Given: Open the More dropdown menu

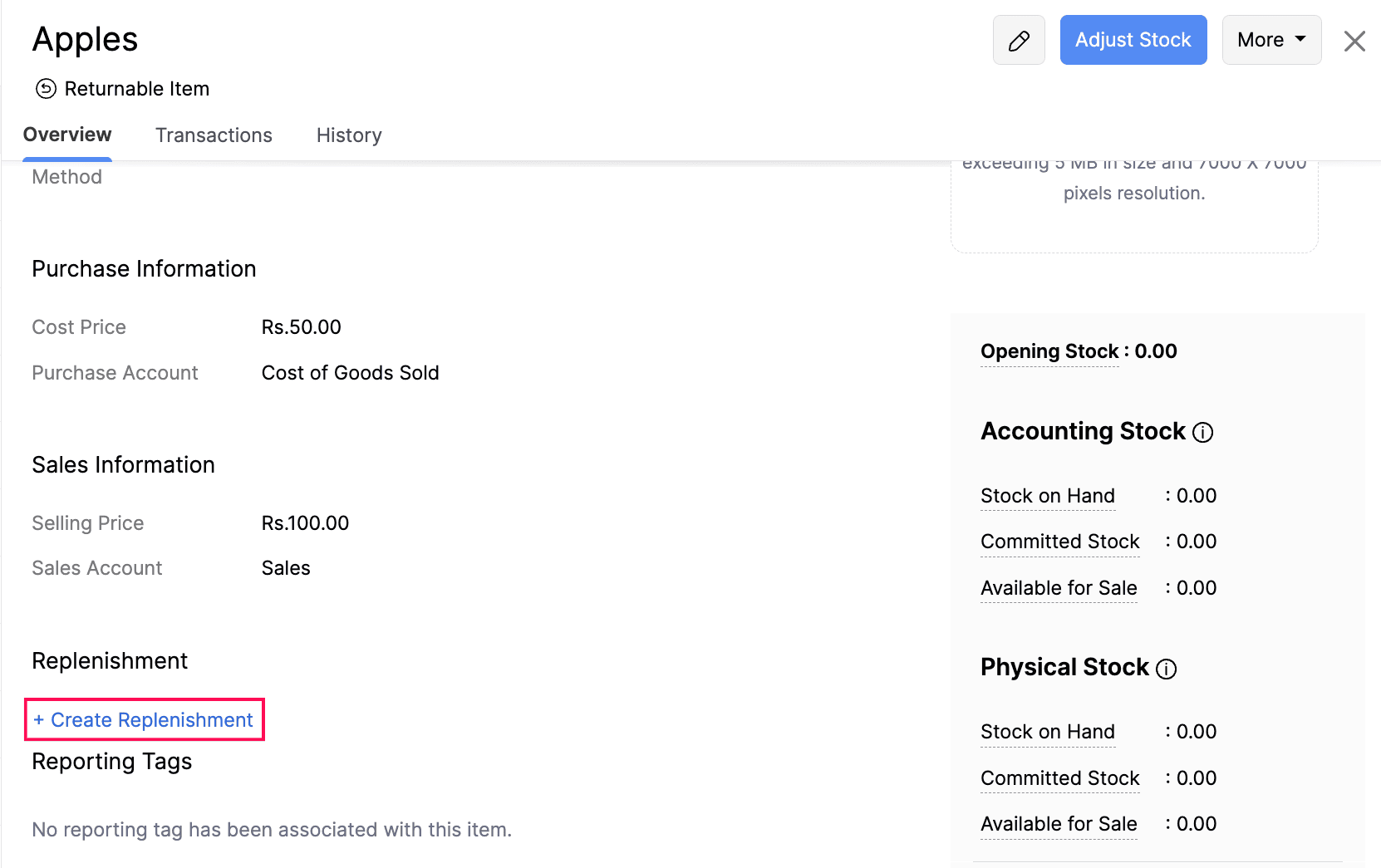Looking at the screenshot, I should click(x=1271, y=40).
